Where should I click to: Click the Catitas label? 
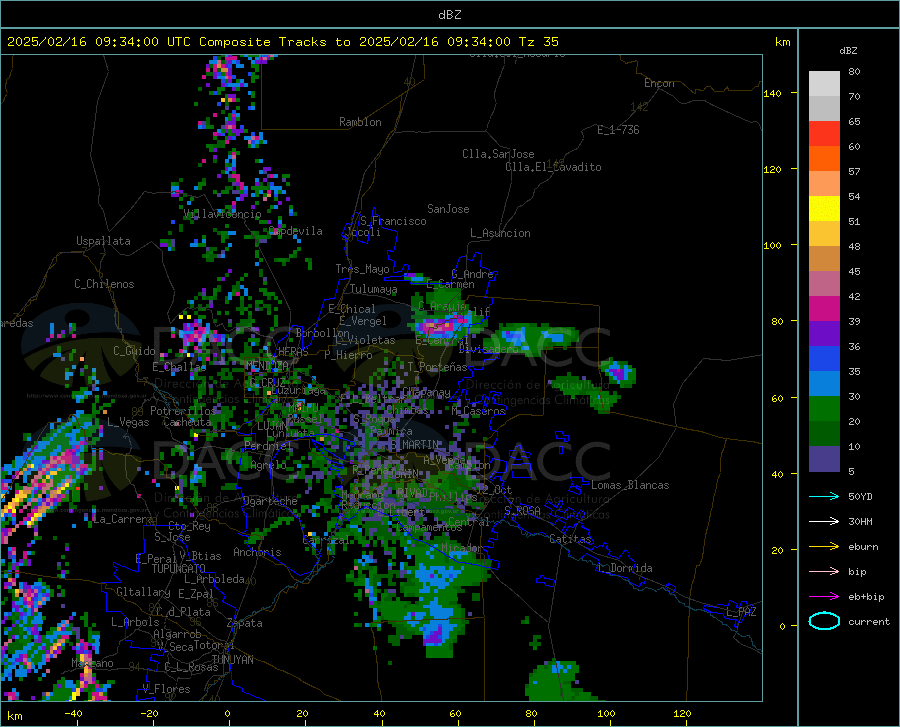point(571,539)
